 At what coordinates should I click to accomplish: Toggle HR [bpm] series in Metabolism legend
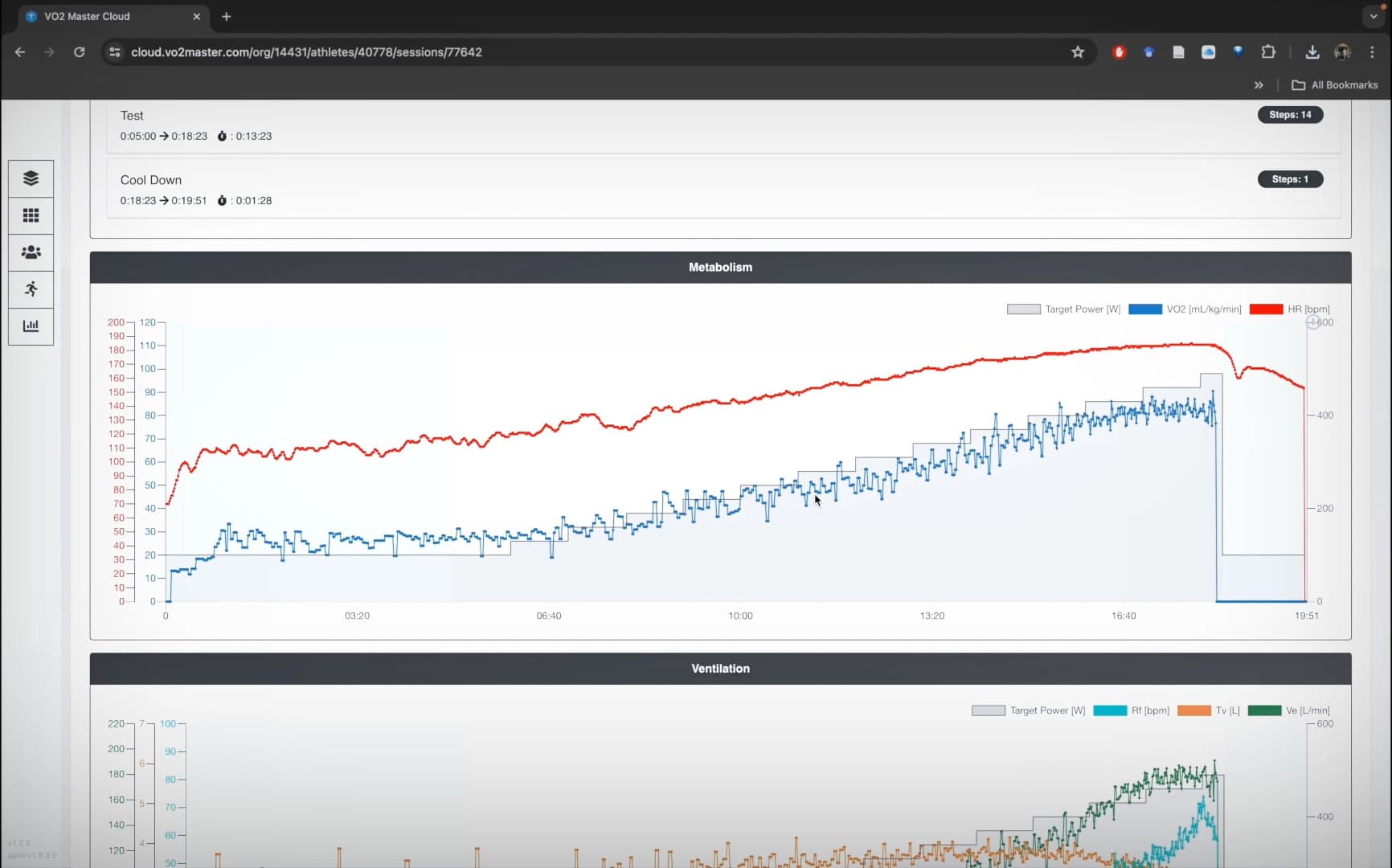(x=1289, y=309)
